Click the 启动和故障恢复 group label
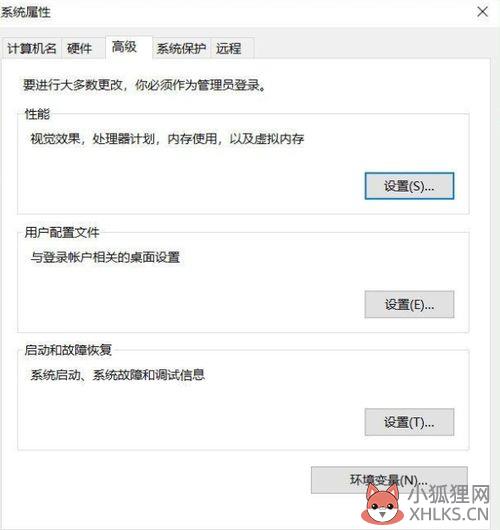 point(68,350)
